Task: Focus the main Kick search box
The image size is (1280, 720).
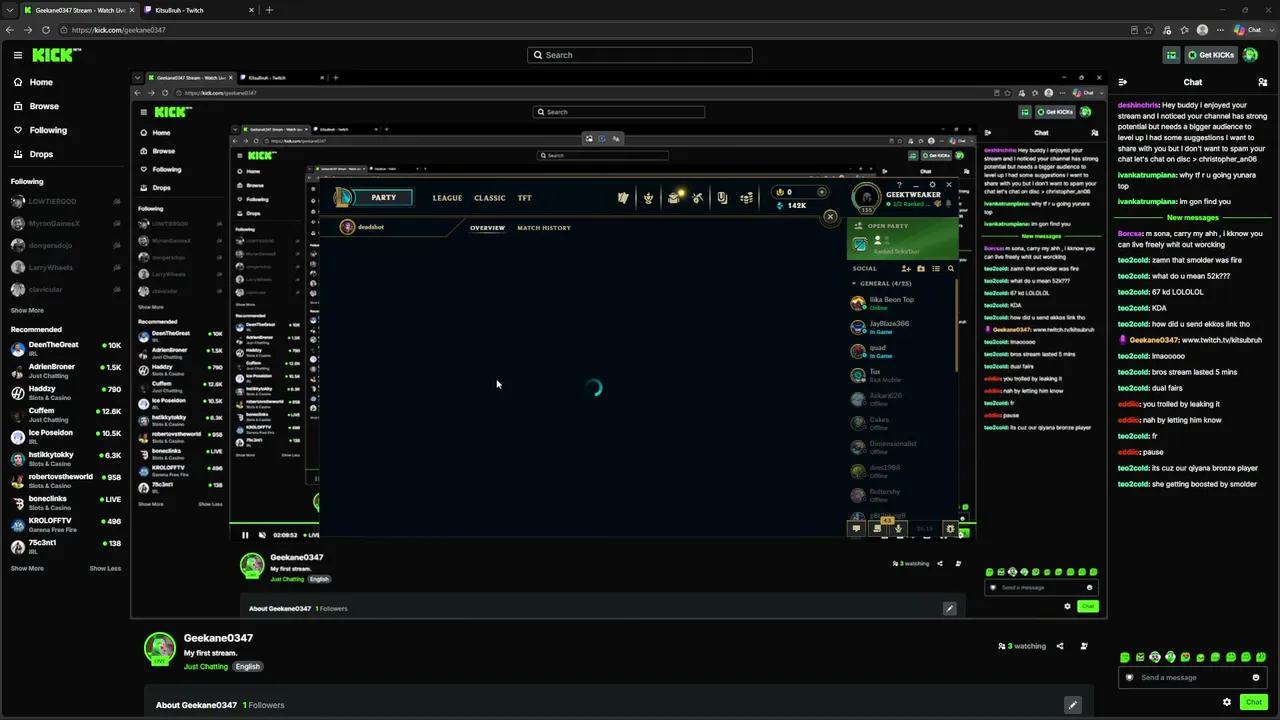Action: pos(640,55)
